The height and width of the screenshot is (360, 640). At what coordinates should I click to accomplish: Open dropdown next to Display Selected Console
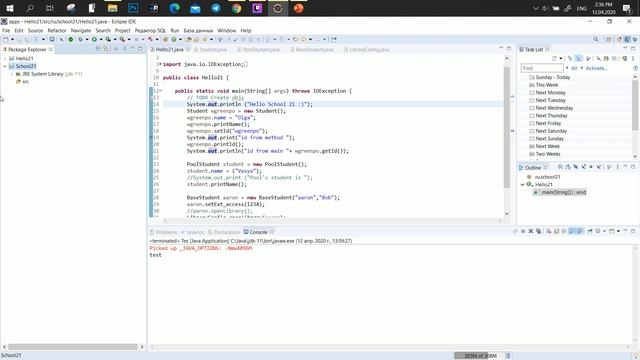[604, 231]
